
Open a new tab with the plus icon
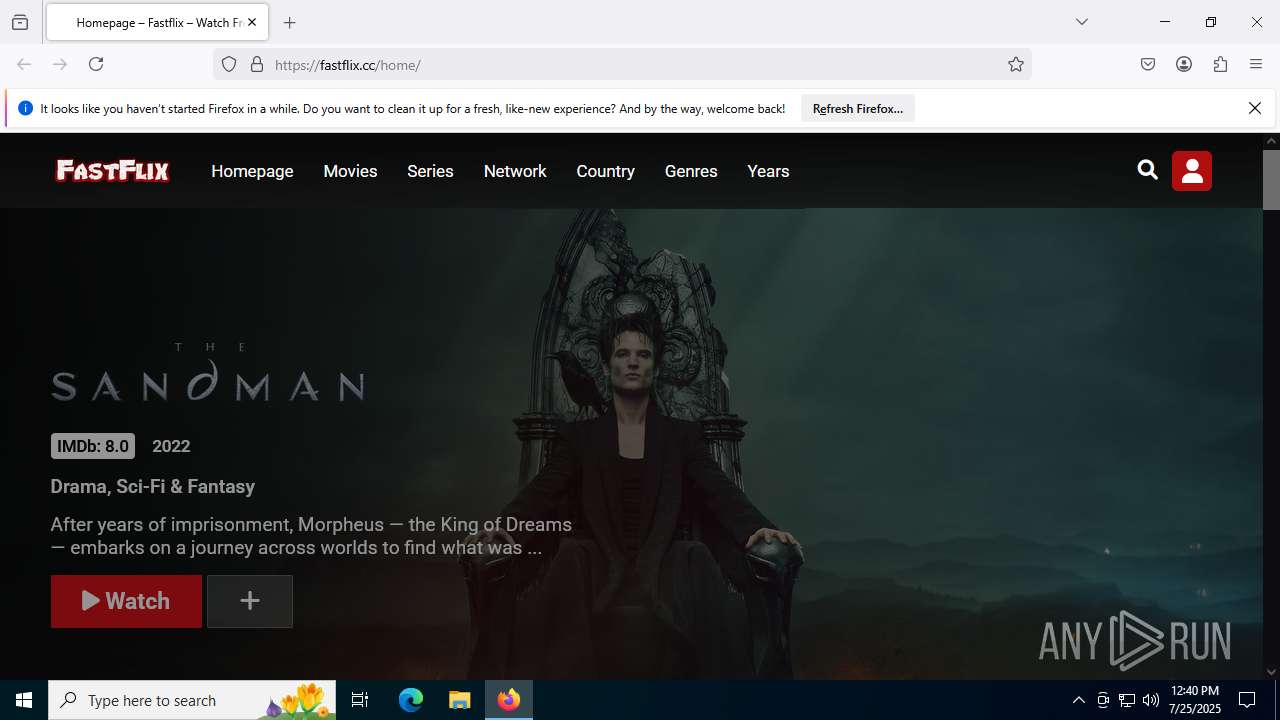290,22
